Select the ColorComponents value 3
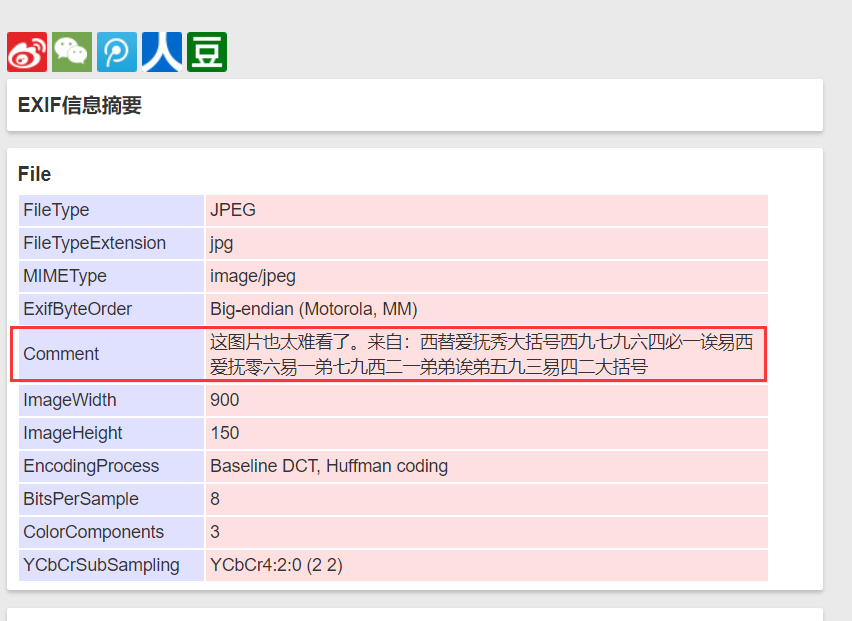This screenshot has width=852, height=621. tap(213, 532)
